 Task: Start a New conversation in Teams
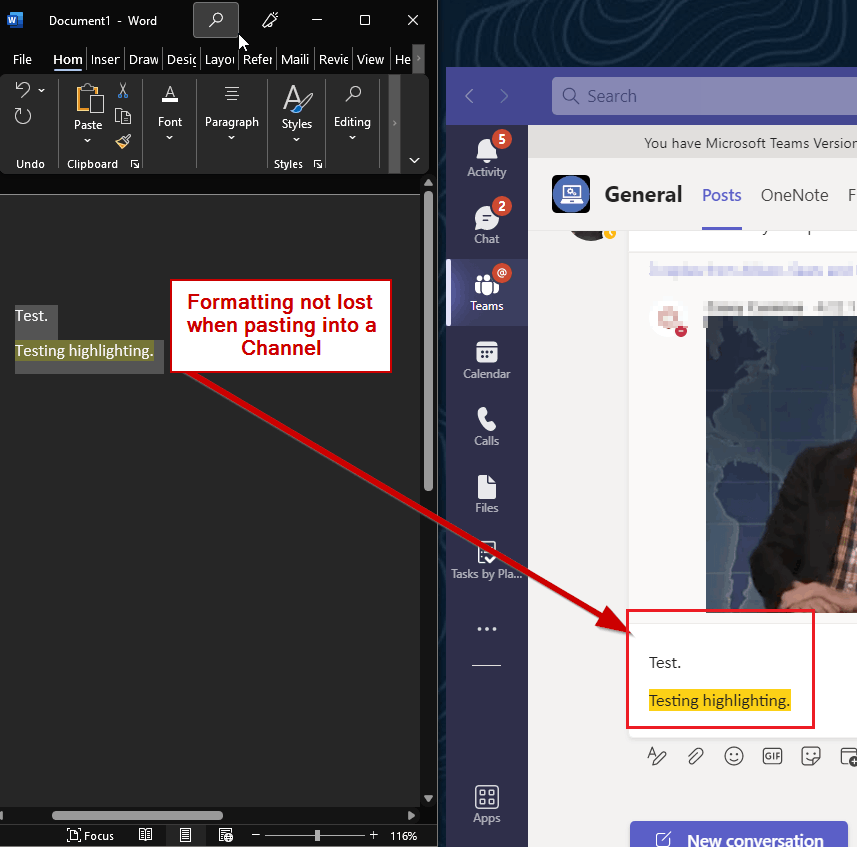(x=739, y=836)
